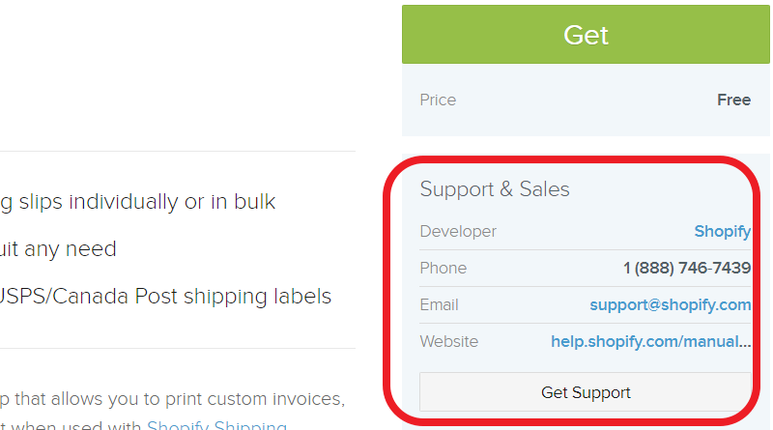This screenshot has height=430, width=773.
Task: Click the Support & Sales heading
Action: coord(494,189)
